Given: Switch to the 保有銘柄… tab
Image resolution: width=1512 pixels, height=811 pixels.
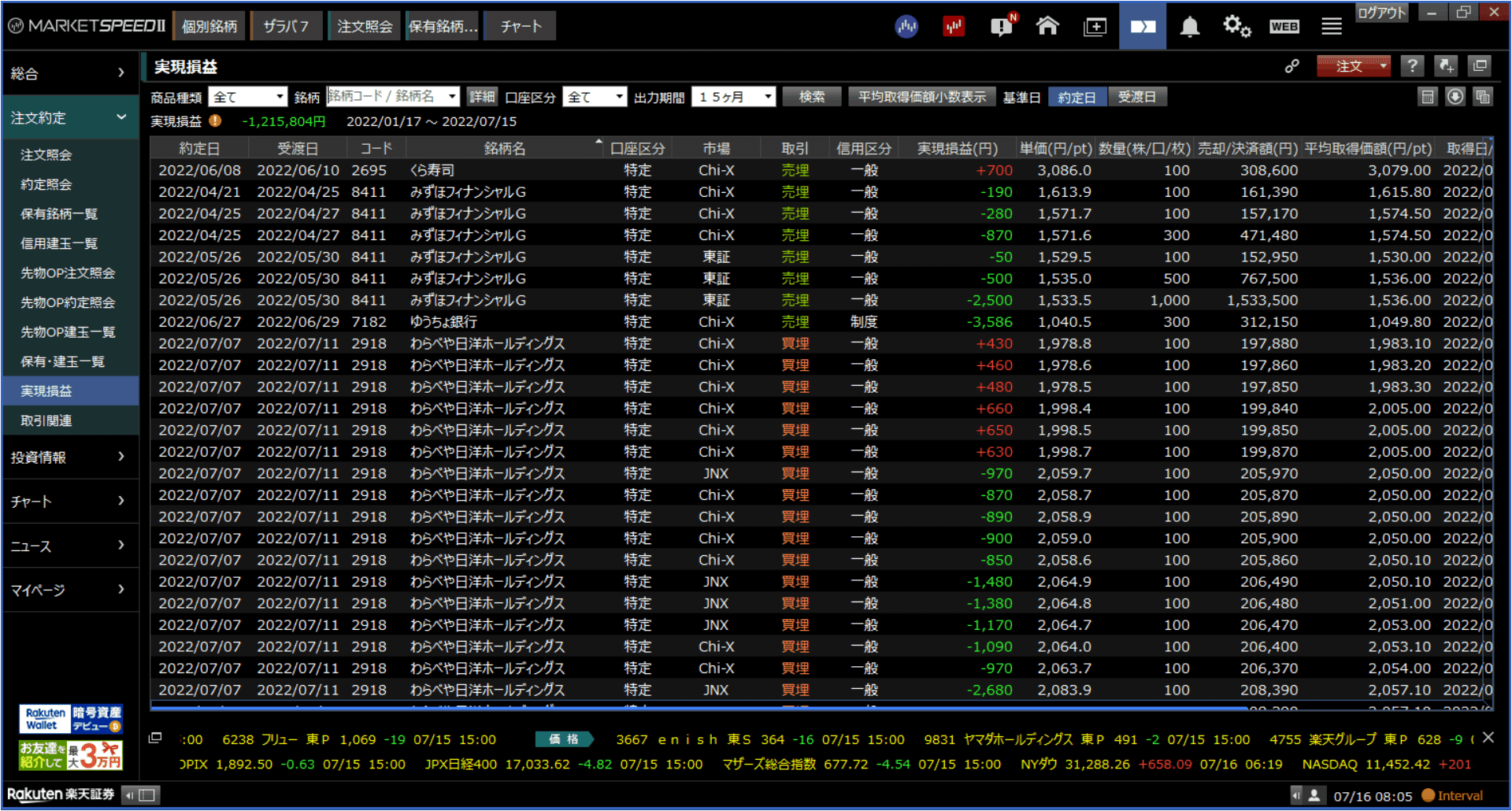Looking at the screenshot, I should coord(443,26).
